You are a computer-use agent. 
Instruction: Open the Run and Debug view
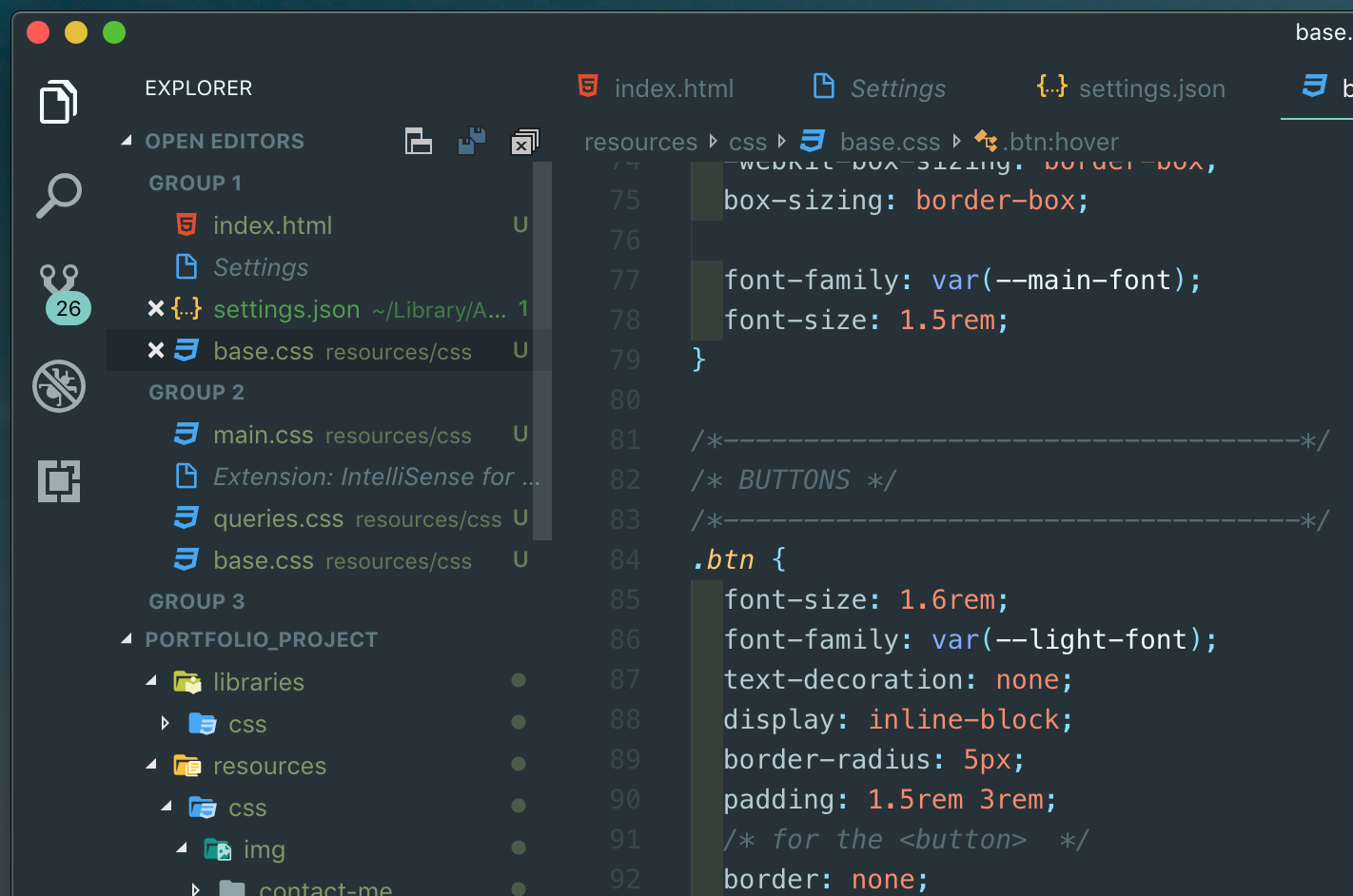(x=58, y=386)
